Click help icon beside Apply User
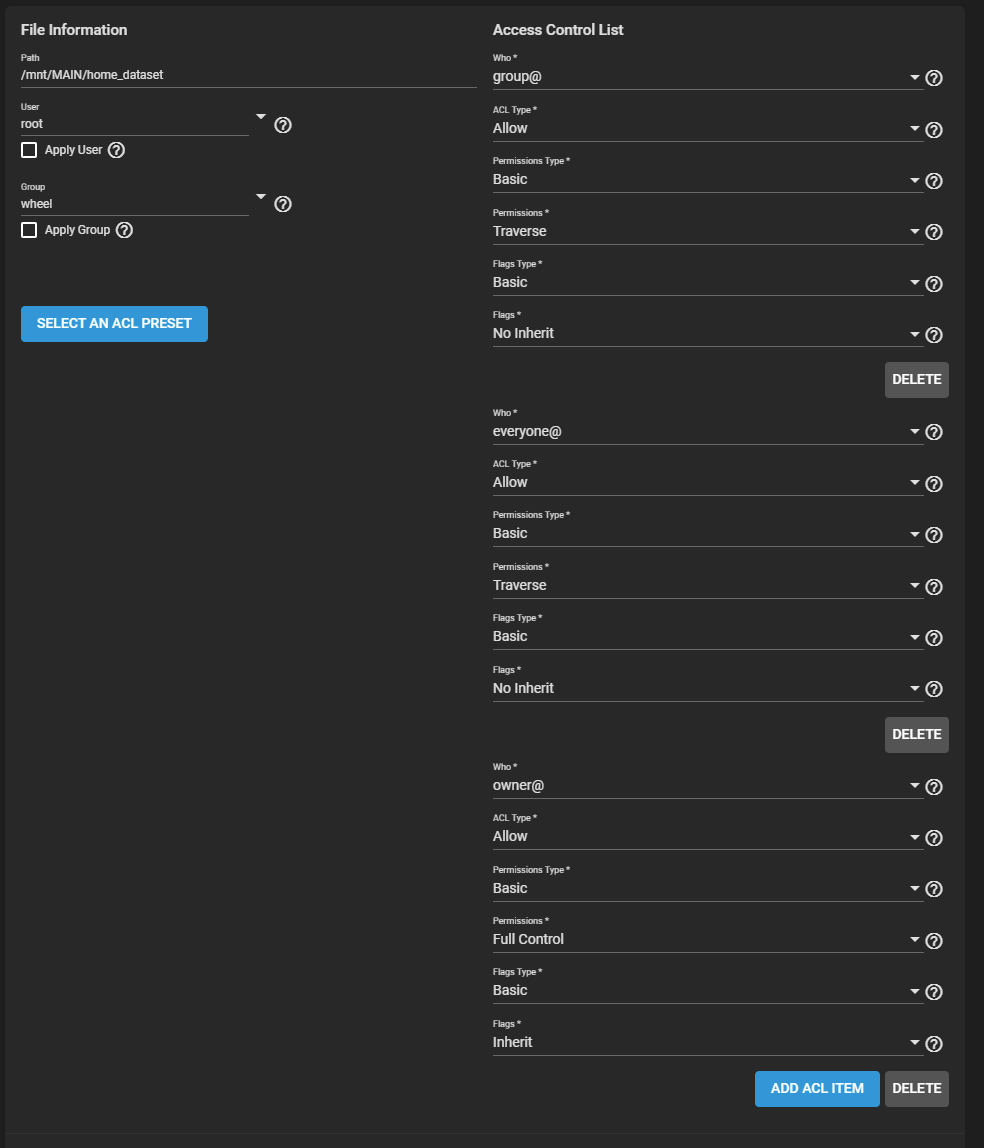The width and height of the screenshot is (984, 1148). click(x=116, y=150)
